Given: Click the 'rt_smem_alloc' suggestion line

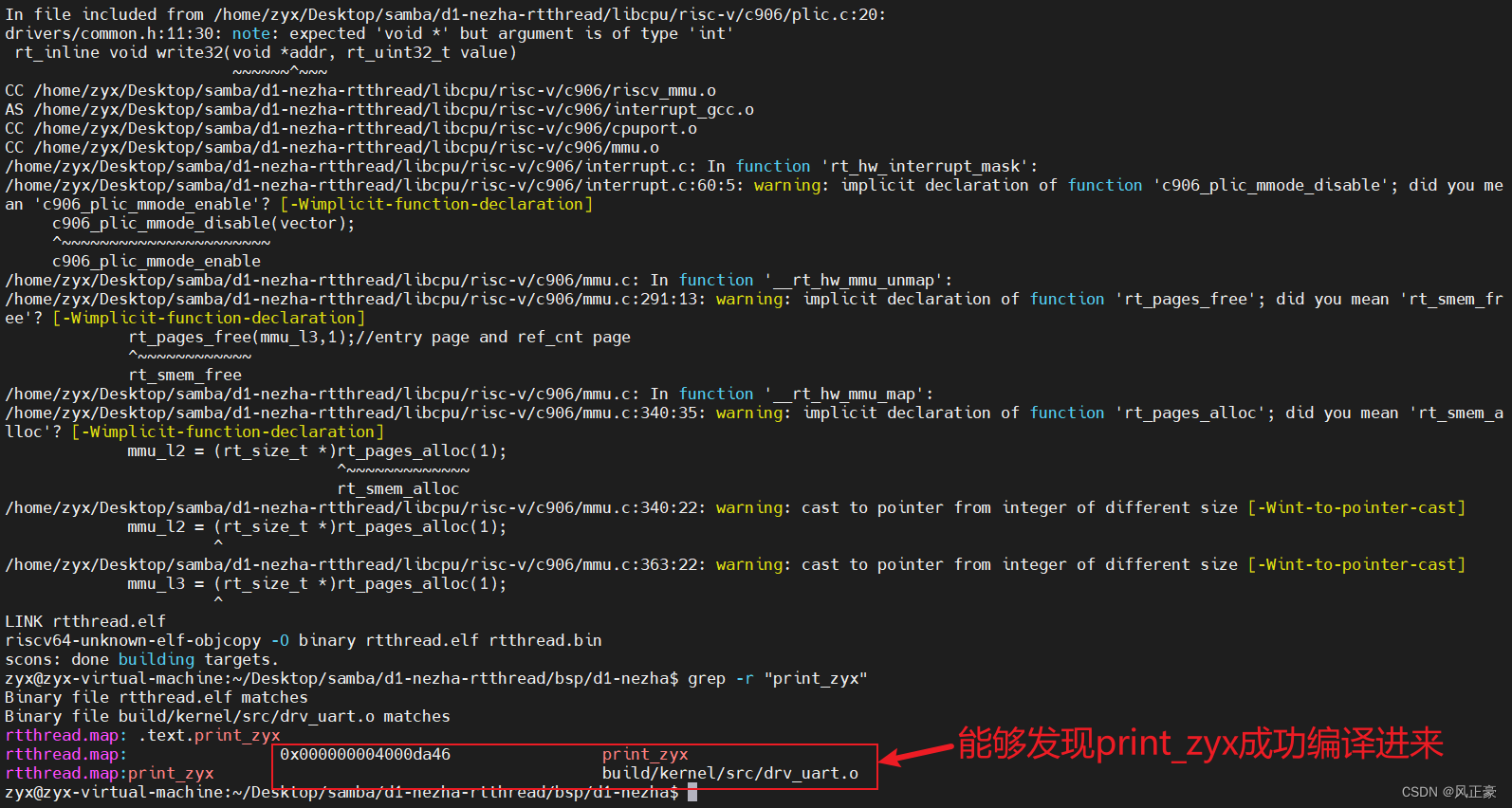Looking at the screenshot, I should click(x=398, y=488).
